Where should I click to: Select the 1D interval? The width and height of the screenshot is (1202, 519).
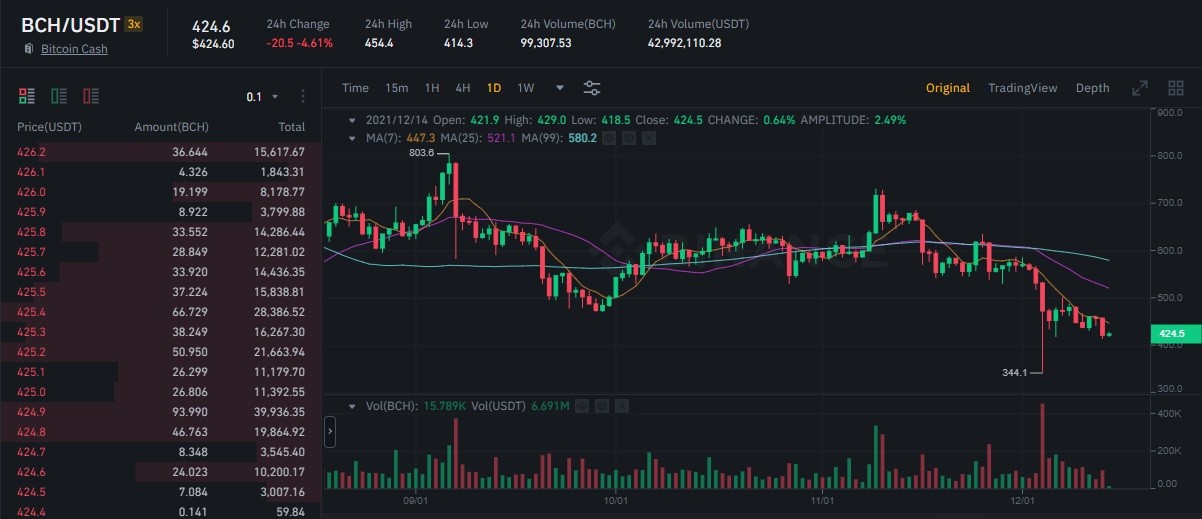pyautogui.click(x=494, y=88)
